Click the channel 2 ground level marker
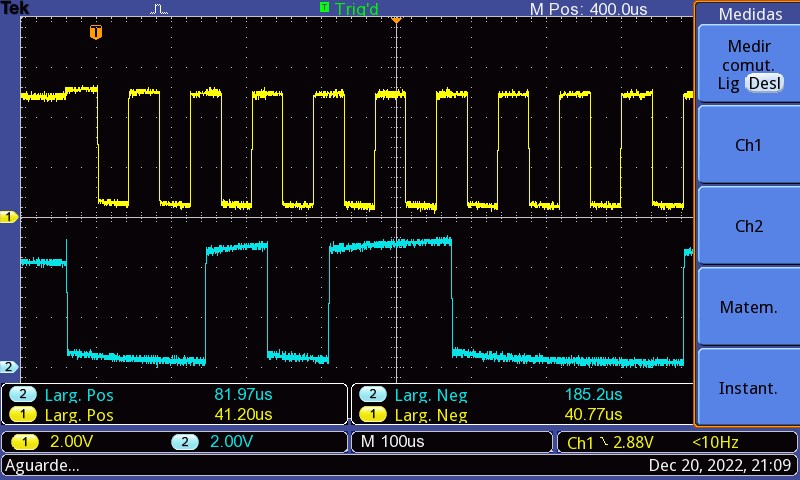The width and height of the screenshot is (800, 480). tap(9, 367)
